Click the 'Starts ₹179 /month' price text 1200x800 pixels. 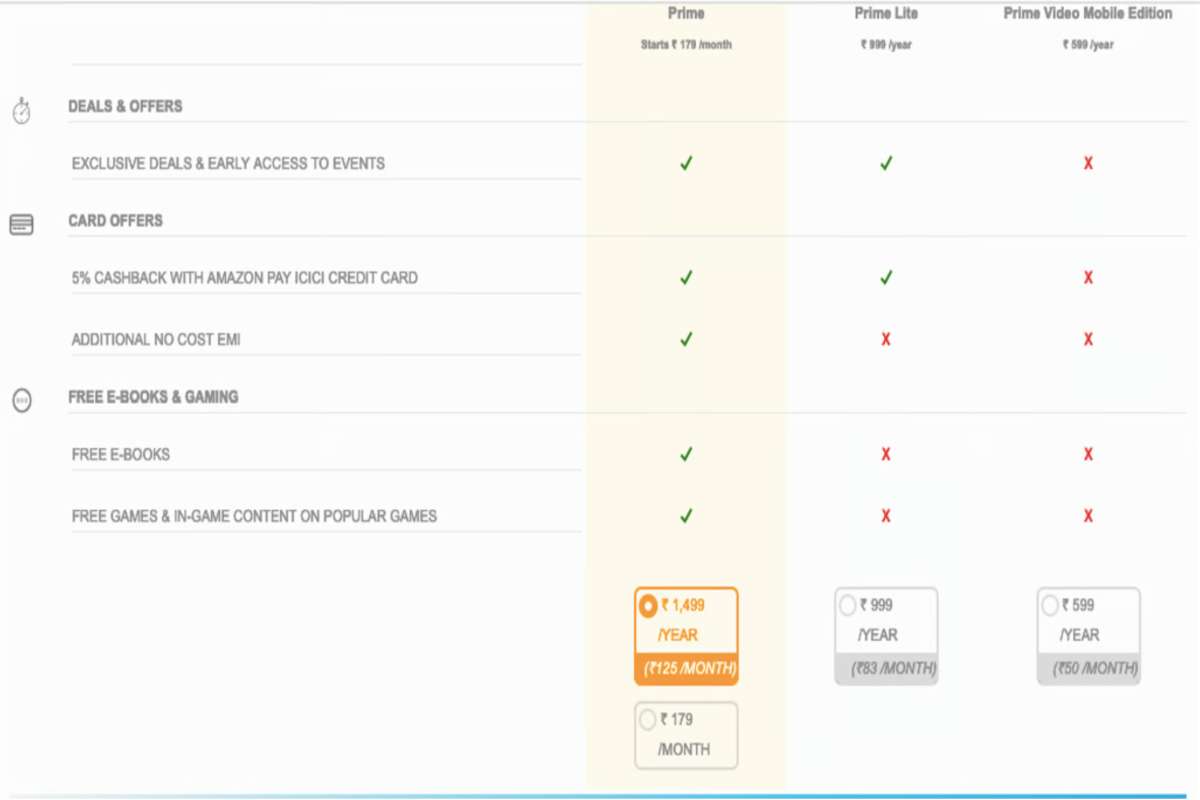pos(686,45)
